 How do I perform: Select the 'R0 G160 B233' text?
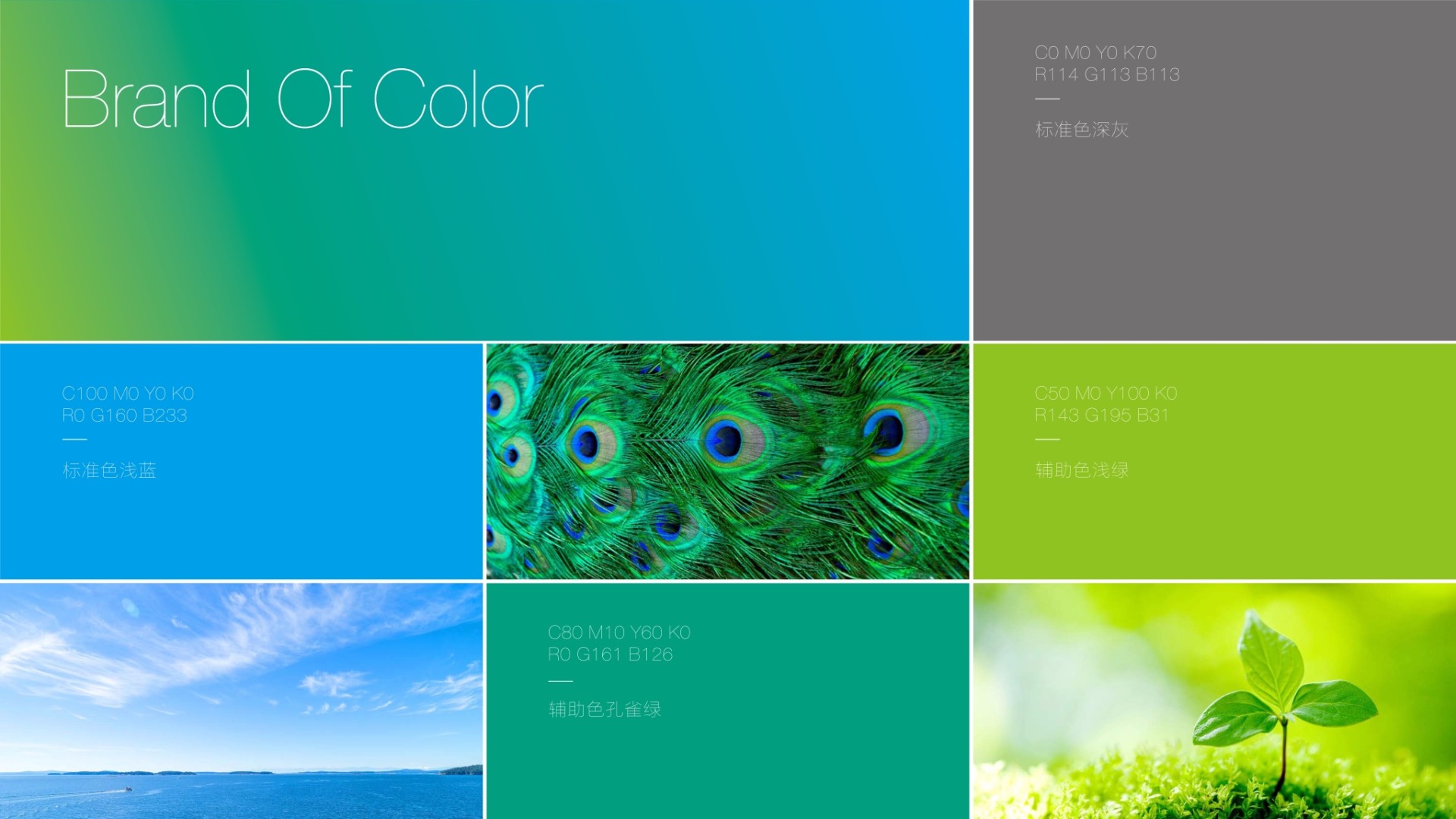click(x=125, y=415)
